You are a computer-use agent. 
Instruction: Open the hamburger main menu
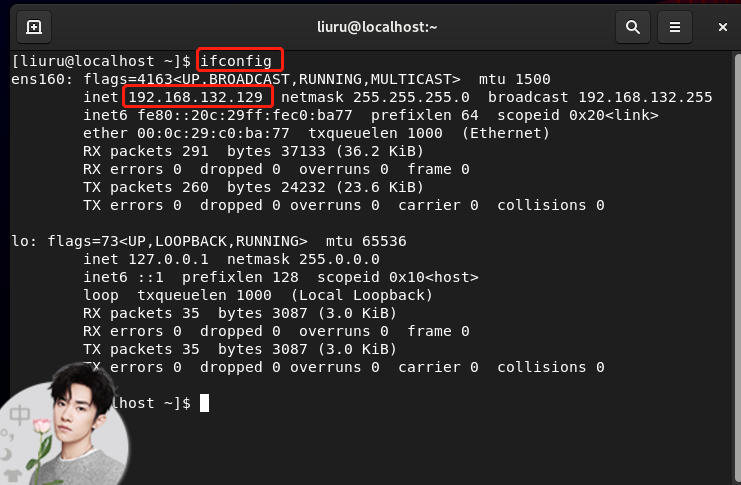pyautogui.click(x=675, y=27)
